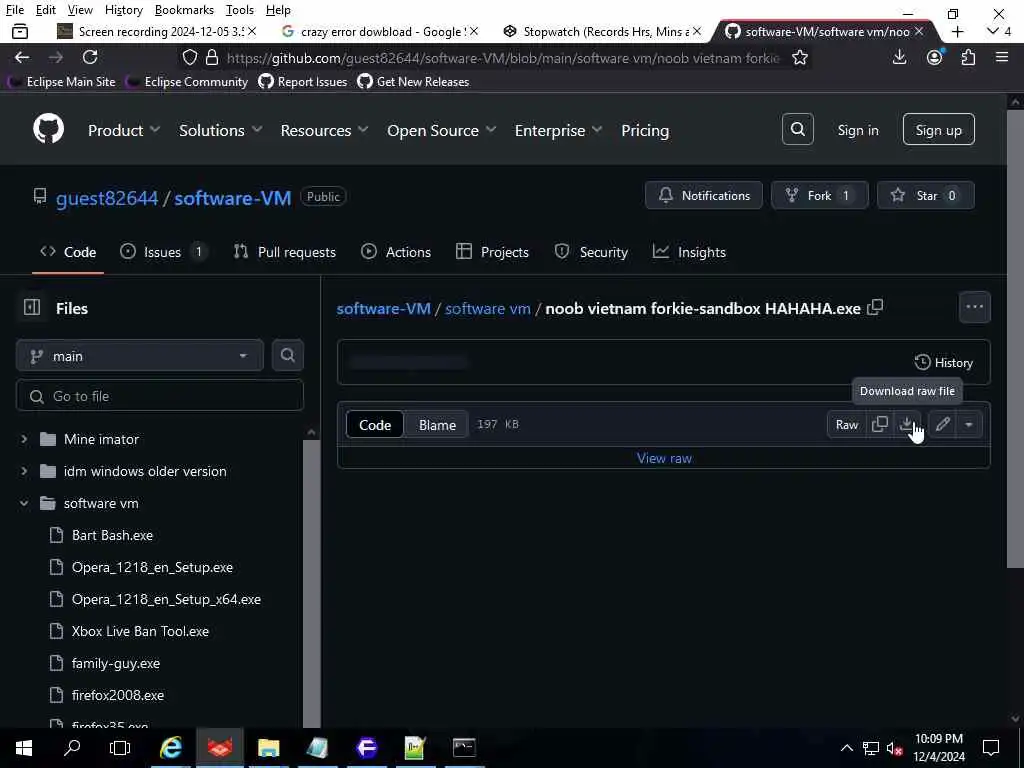Reload the page with refresh icon
Screen dimensions: 1024x768
90,57
